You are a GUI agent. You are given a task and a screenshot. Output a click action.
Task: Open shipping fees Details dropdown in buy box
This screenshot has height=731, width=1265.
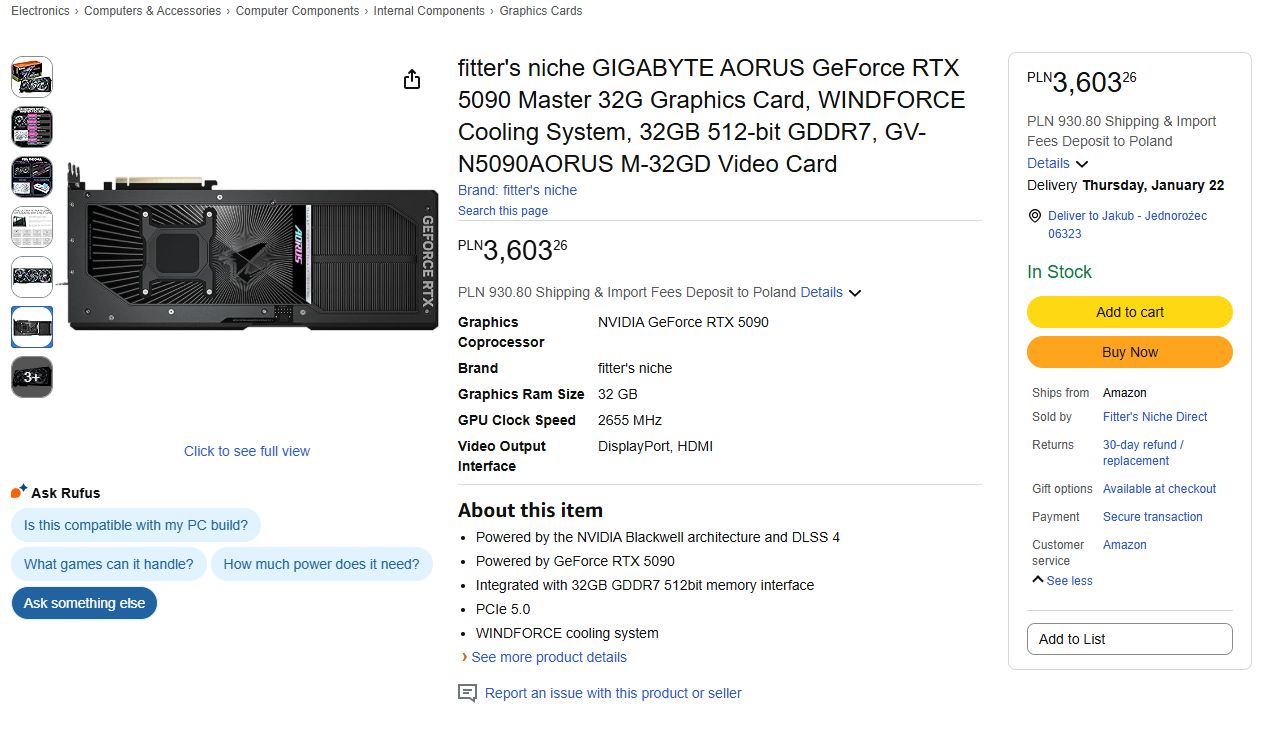[821, 292]
